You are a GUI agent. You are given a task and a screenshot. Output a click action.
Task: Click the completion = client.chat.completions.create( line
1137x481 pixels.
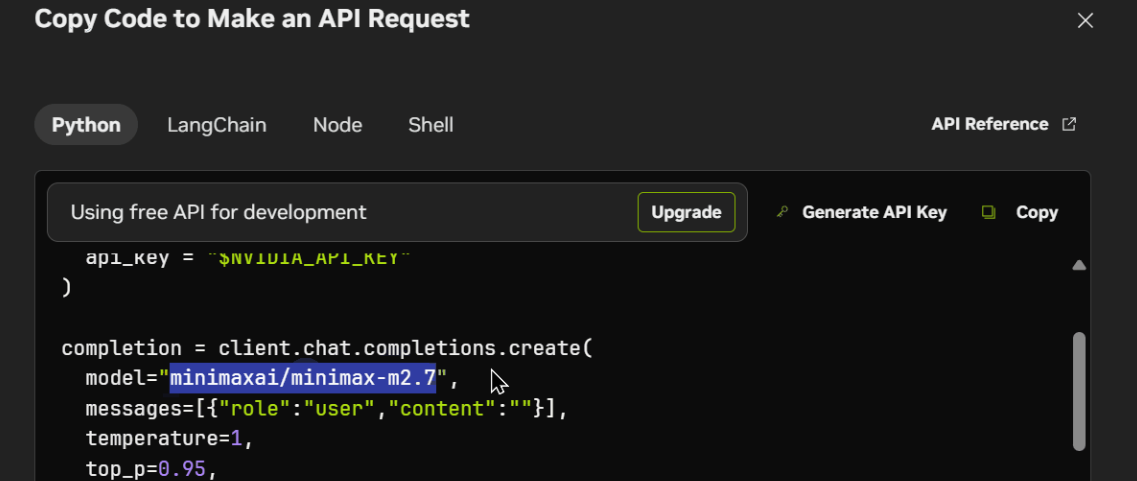click(x=327, y=348)
